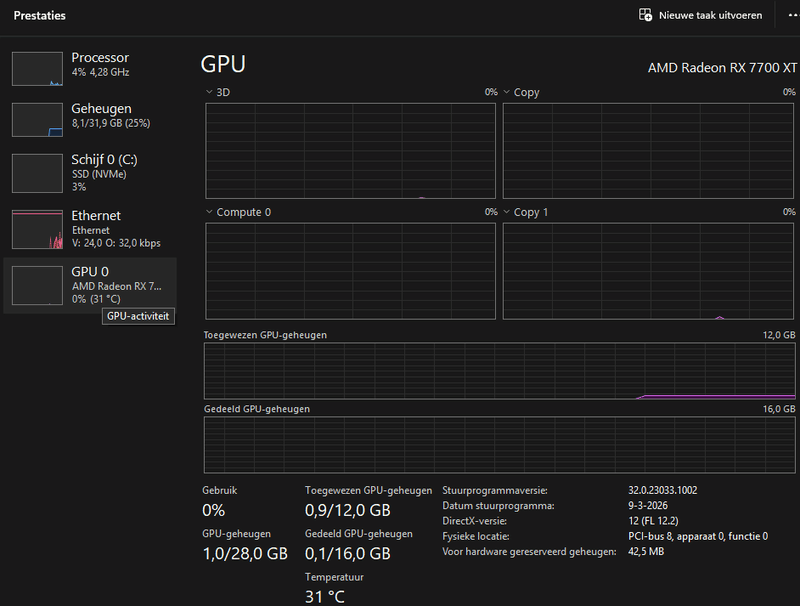The width and height of the screenshot is (800, 606).
Task: Click the Prestaties page title
Action: (x=39, y=15)
